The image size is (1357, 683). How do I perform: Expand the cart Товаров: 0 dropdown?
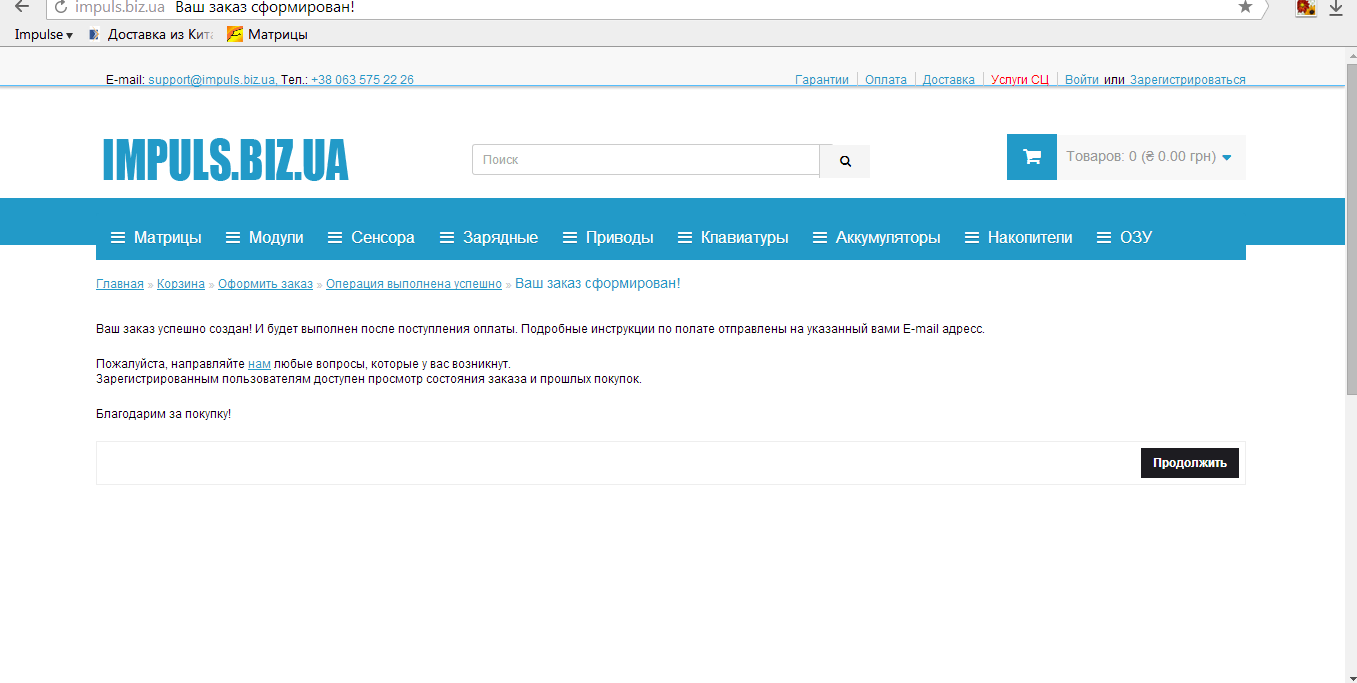pyautogui.click(x=1150, y=157)
